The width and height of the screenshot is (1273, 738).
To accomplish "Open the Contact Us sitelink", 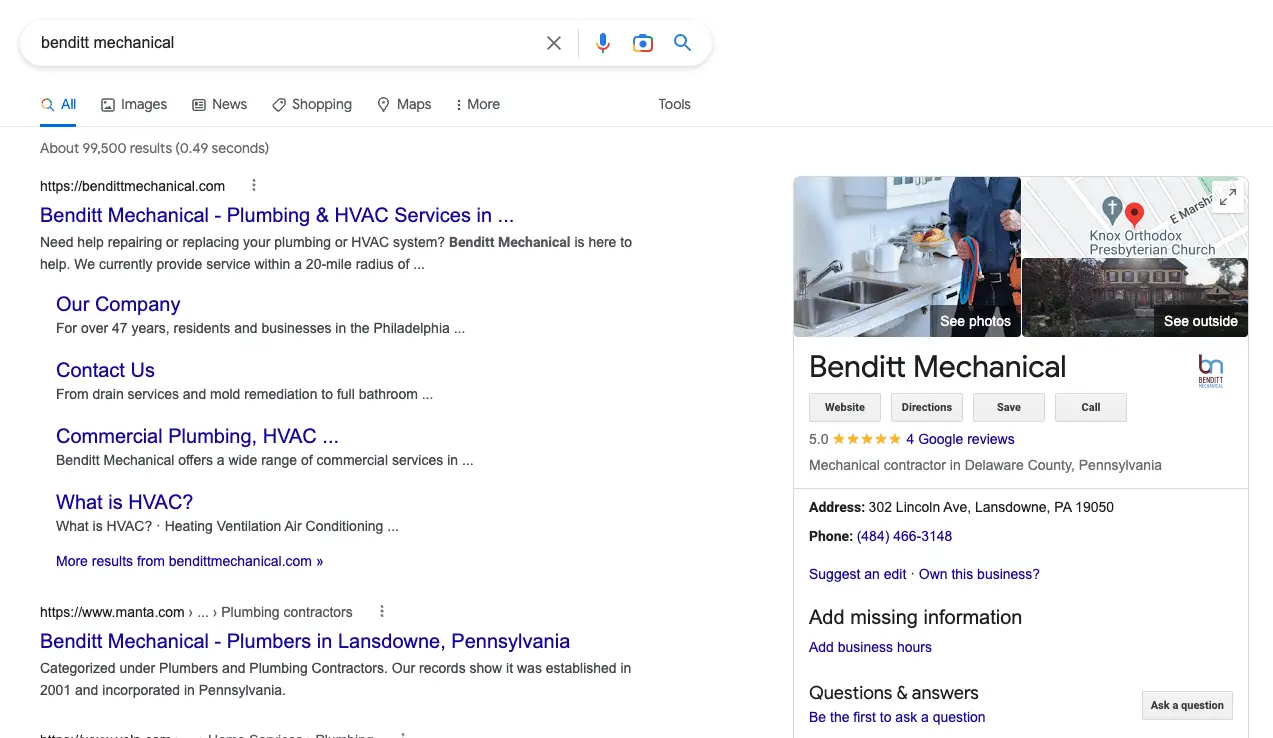I will (105, 370).
